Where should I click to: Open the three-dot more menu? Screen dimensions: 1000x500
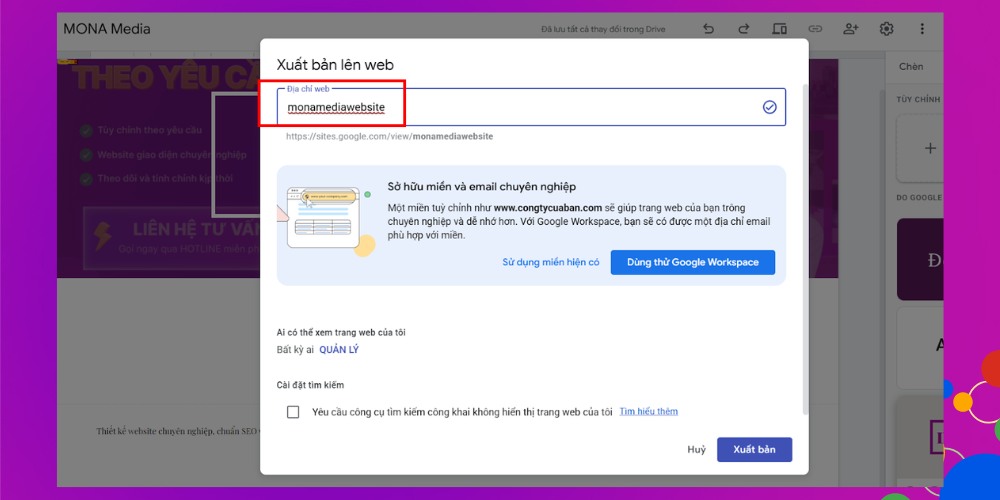tap(922, 29)
